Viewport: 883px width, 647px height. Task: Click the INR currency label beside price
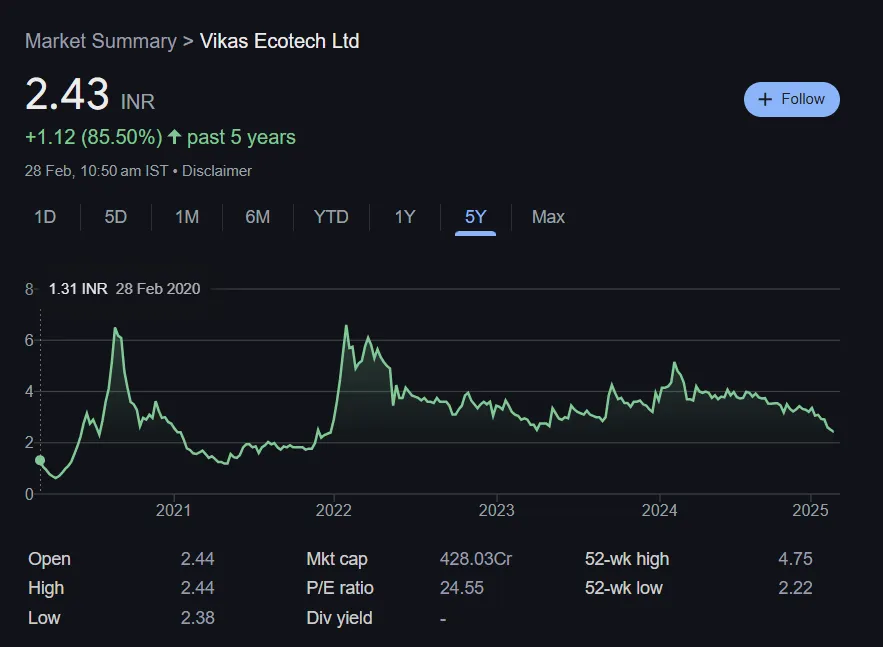137,102
